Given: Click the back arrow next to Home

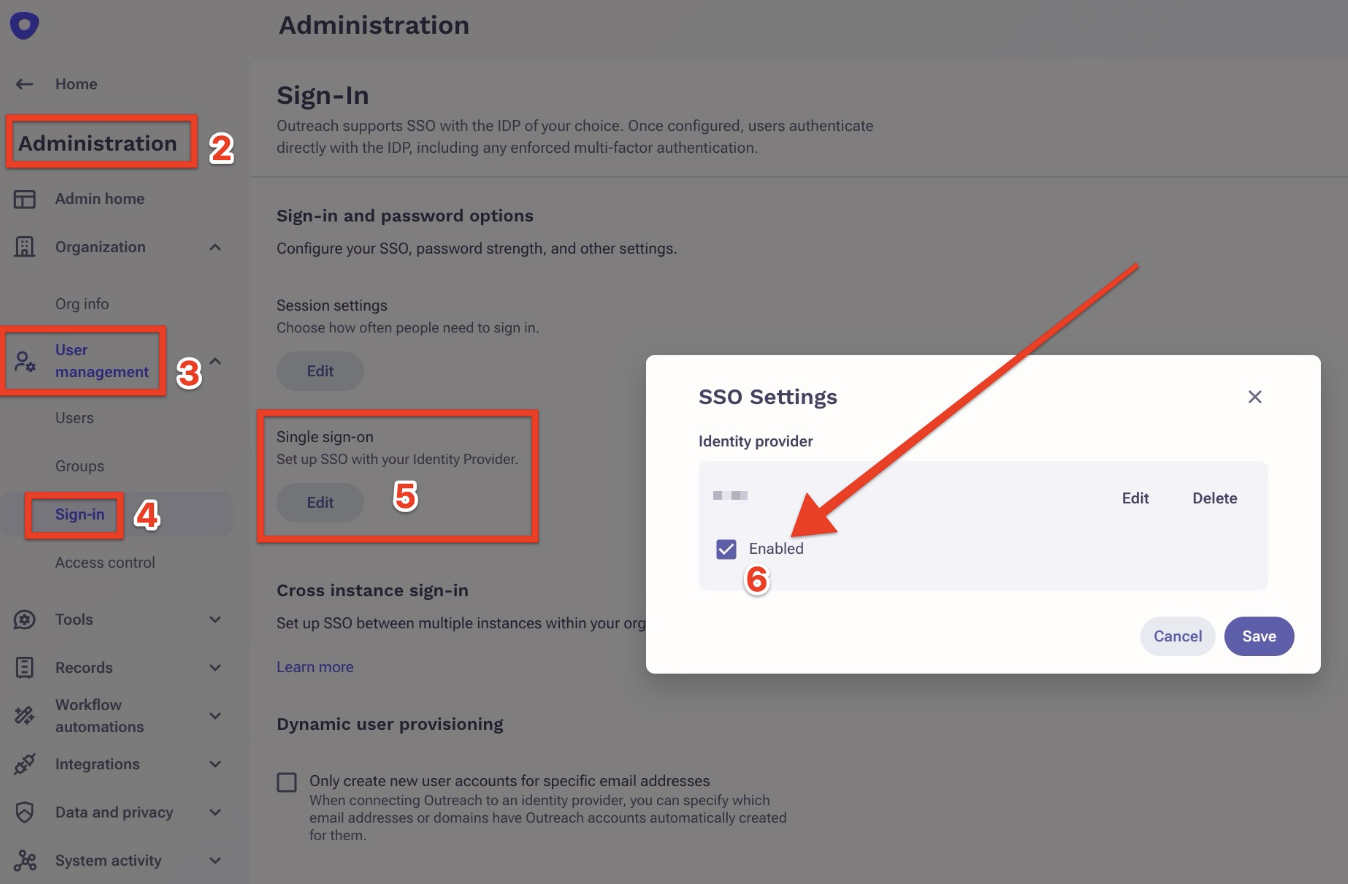Looking at the screenshot, I should 25,84.
